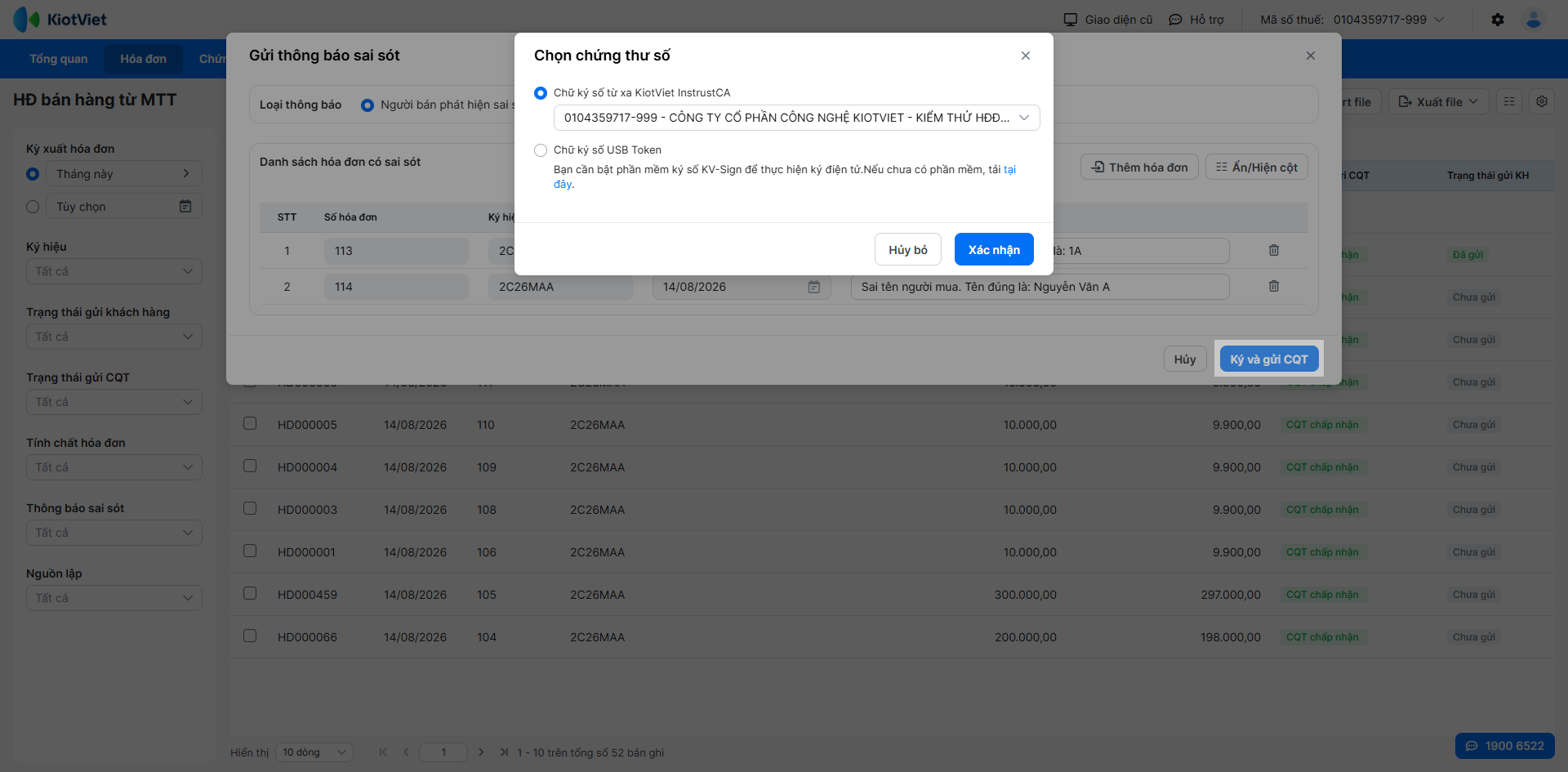This screenshot has height=772, width=1568.
Task: Tick checkbox for invoice HD000001
Action: click(x=250, y=551)
